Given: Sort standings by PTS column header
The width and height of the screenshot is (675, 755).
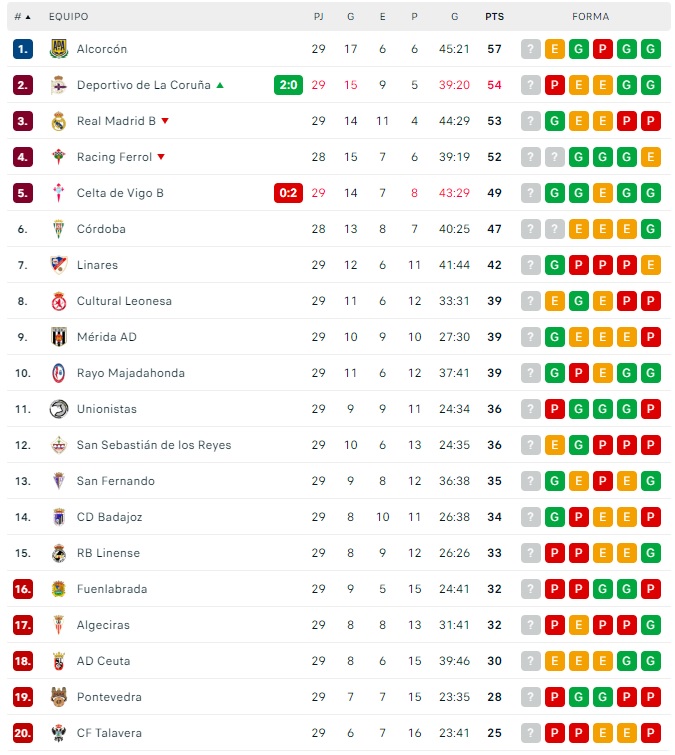Looking at the screenshot, I should pyautogui.click(x=494, y=17).
